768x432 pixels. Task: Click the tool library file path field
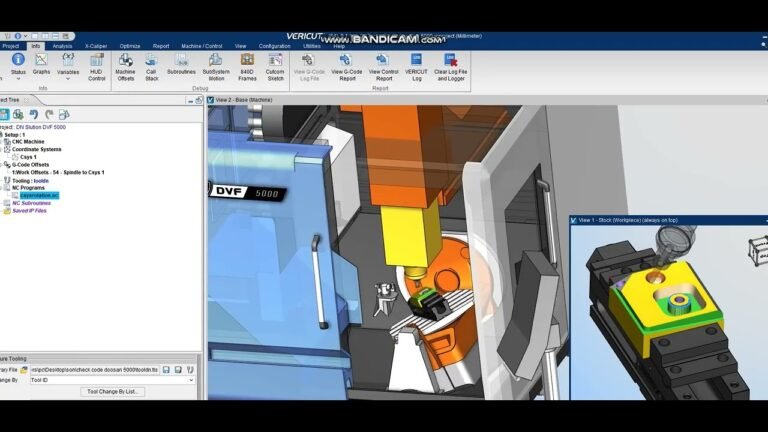[92, 369]
